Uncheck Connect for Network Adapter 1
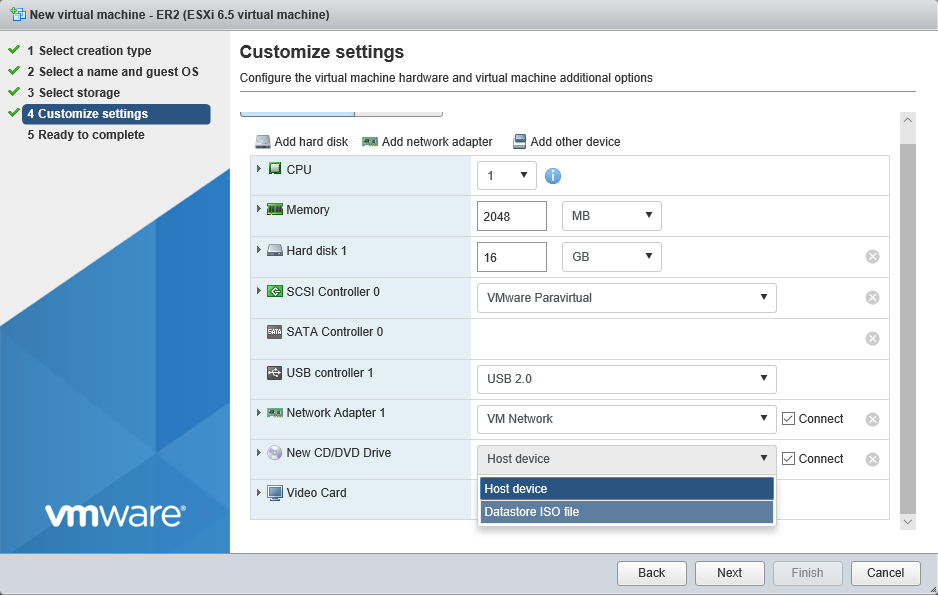The height and width of the screenshot is (595, 938). 789,419
